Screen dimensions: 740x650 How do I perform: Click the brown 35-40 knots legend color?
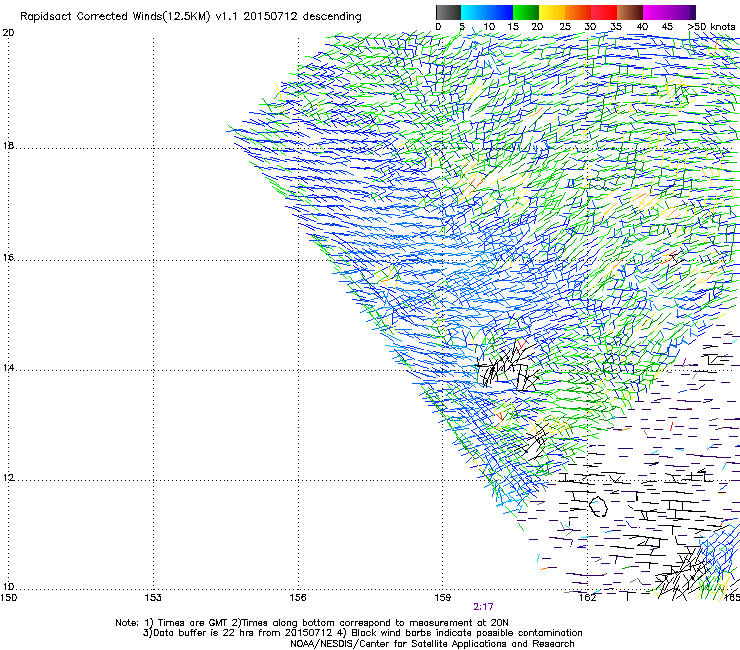click(x=630, y=12)
